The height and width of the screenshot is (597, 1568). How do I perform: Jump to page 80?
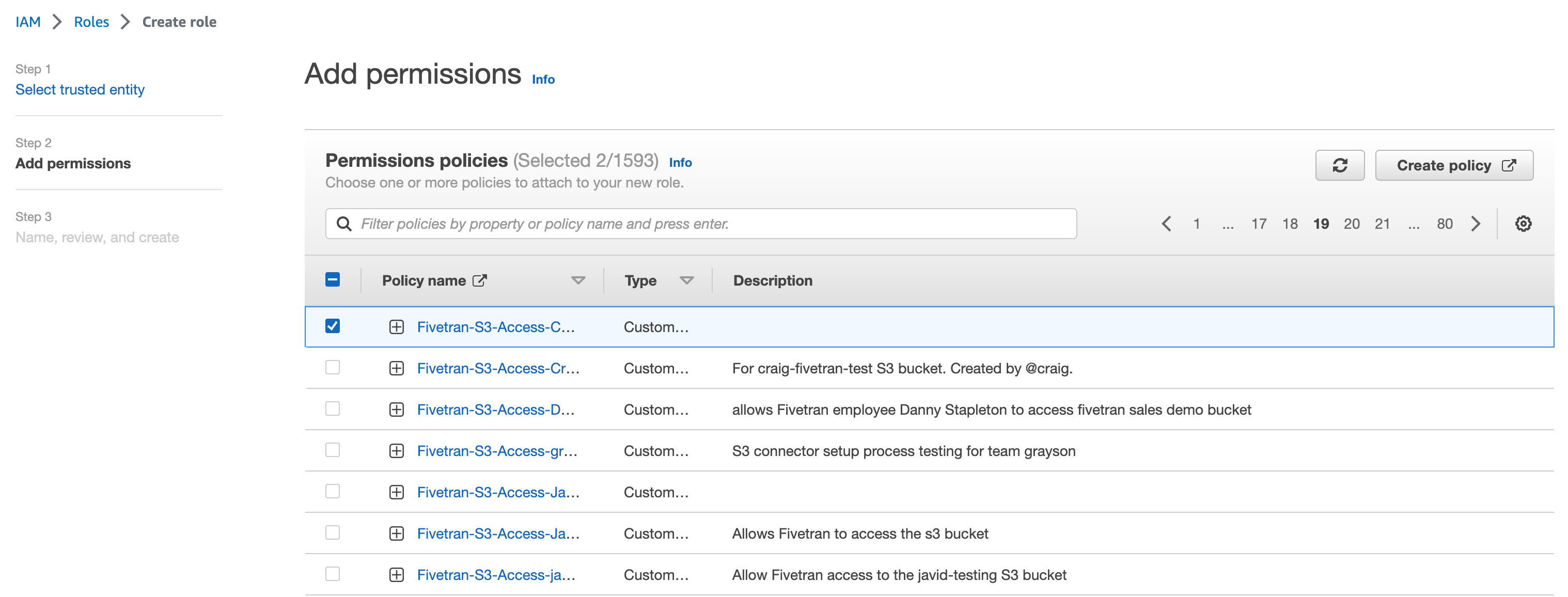tap(1445, 224)
